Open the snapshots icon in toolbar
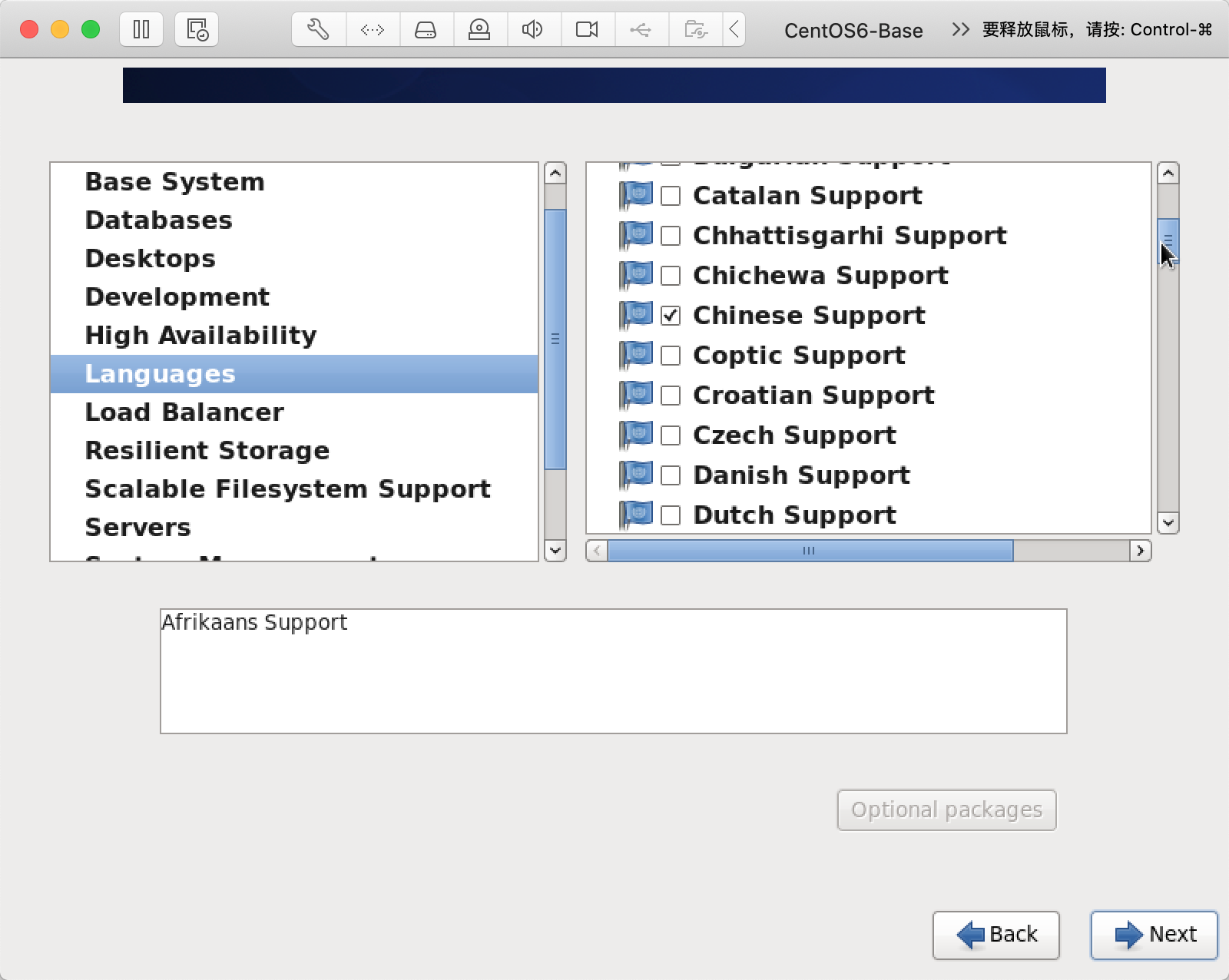Viewport: 1229px width, 980px height. click(197, 30)
